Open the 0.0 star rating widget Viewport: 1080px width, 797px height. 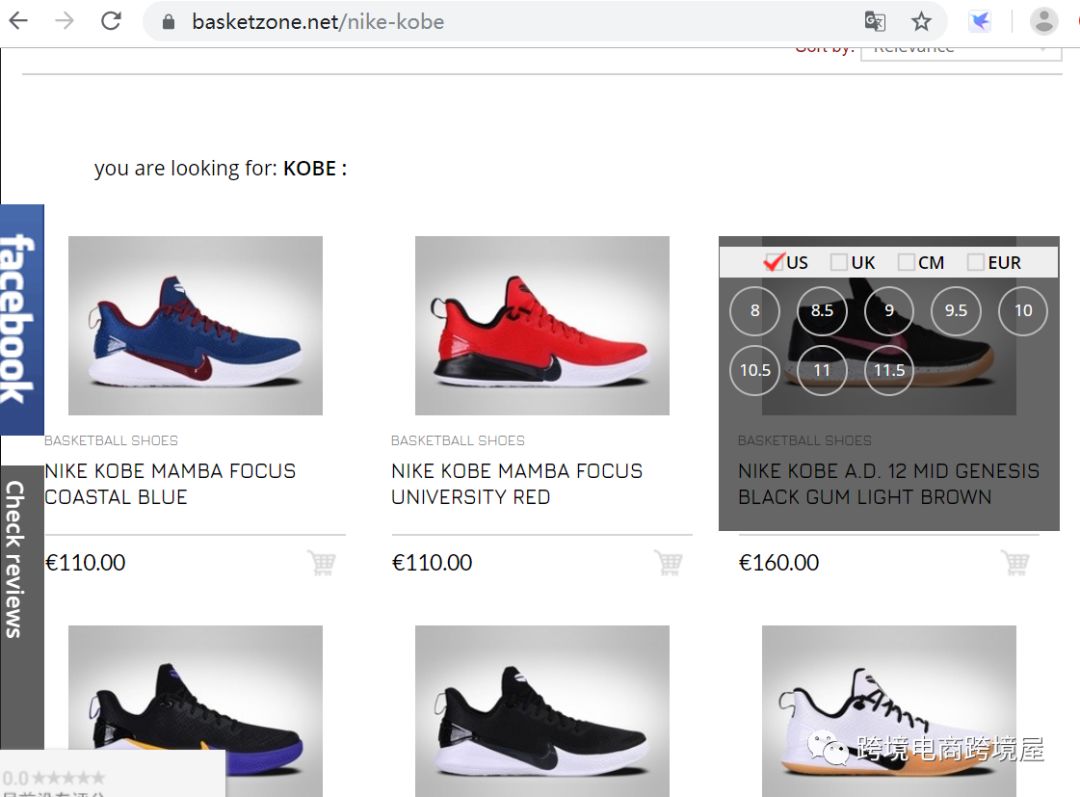112,774
